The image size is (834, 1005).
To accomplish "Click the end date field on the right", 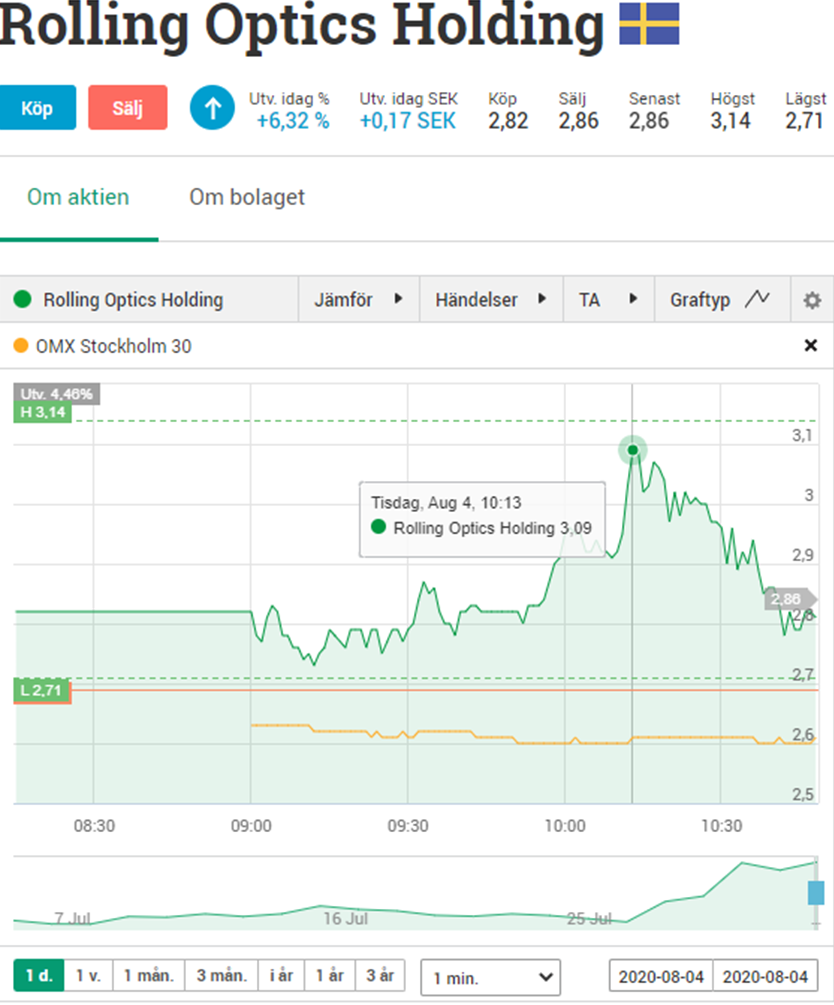I will [765, 977].
